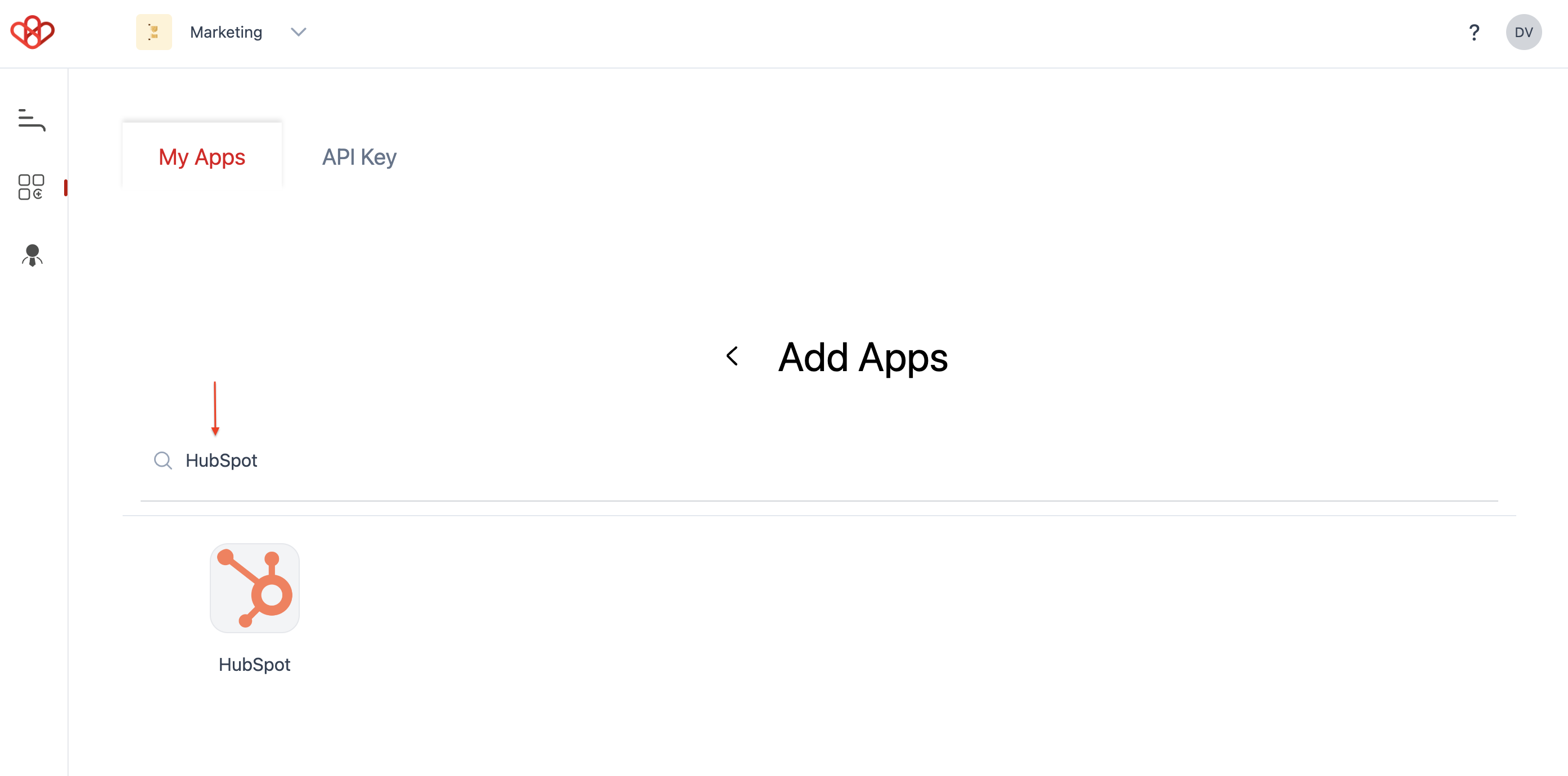Viewport: 1568px width, 776px height.
Task: Click the hamburger menu icon
Action: tap(31, 120)
